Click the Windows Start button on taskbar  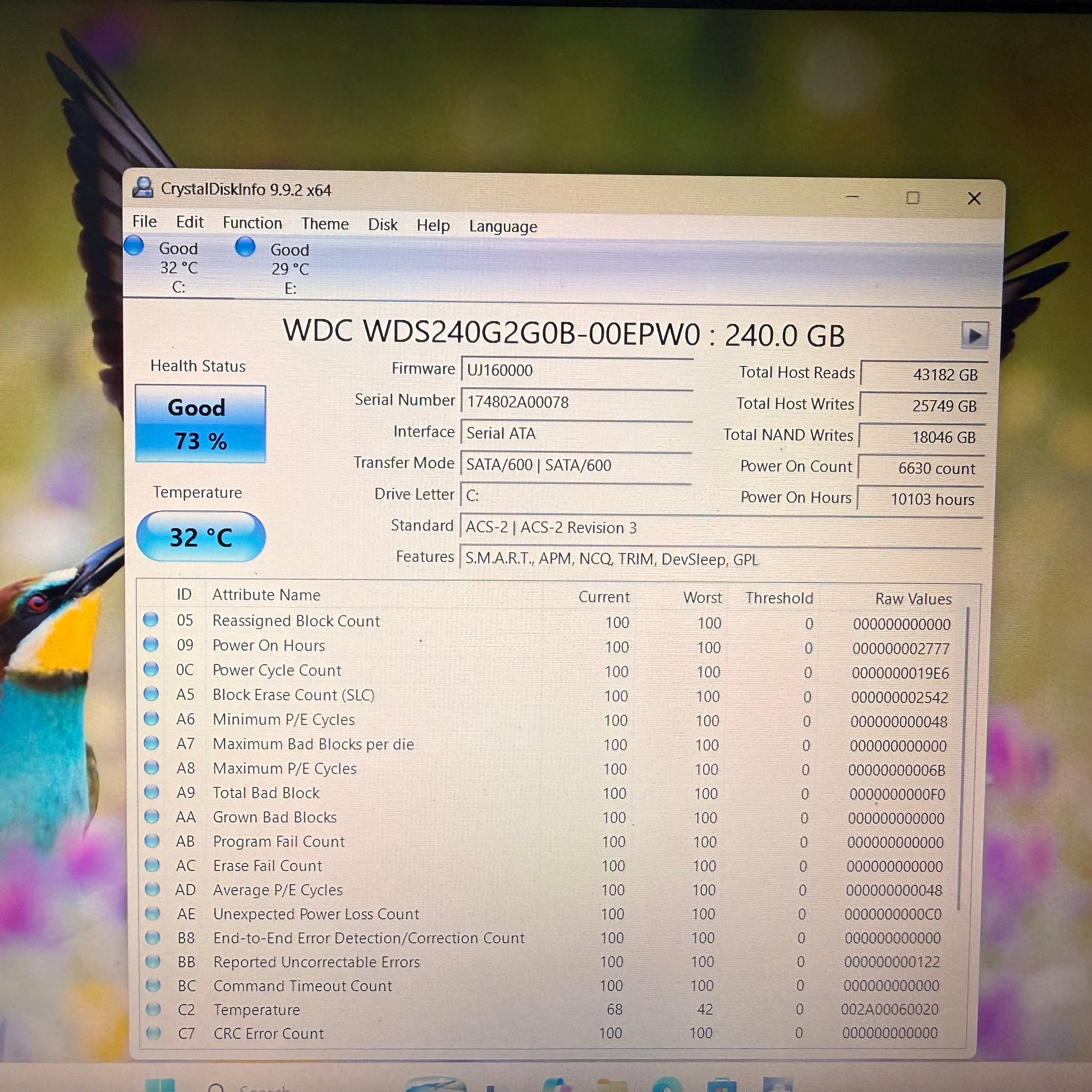pos(160,1084)
